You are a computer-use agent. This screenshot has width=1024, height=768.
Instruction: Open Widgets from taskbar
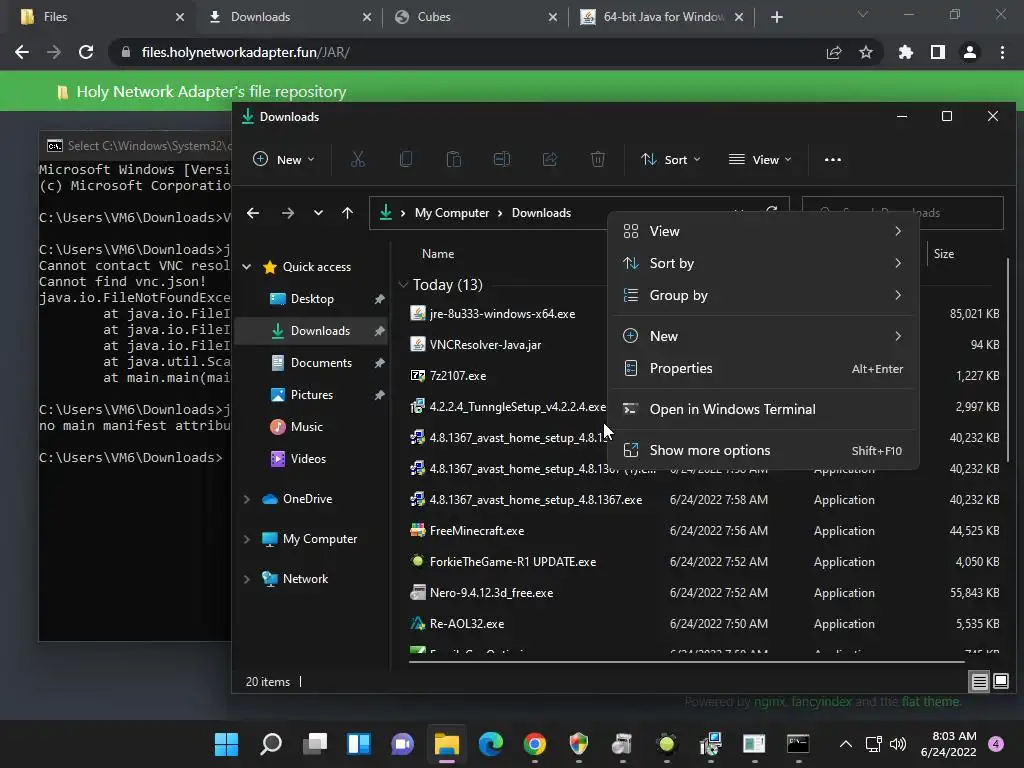(359, 744)
